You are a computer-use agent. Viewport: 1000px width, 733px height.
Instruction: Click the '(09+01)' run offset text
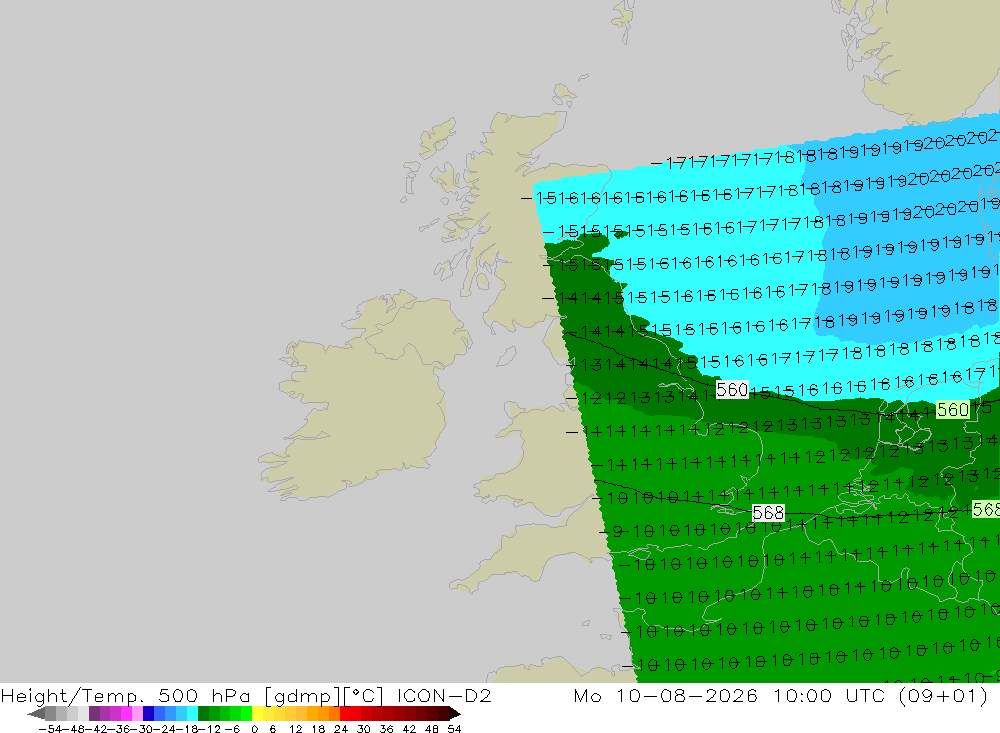(x=943, y=695)
